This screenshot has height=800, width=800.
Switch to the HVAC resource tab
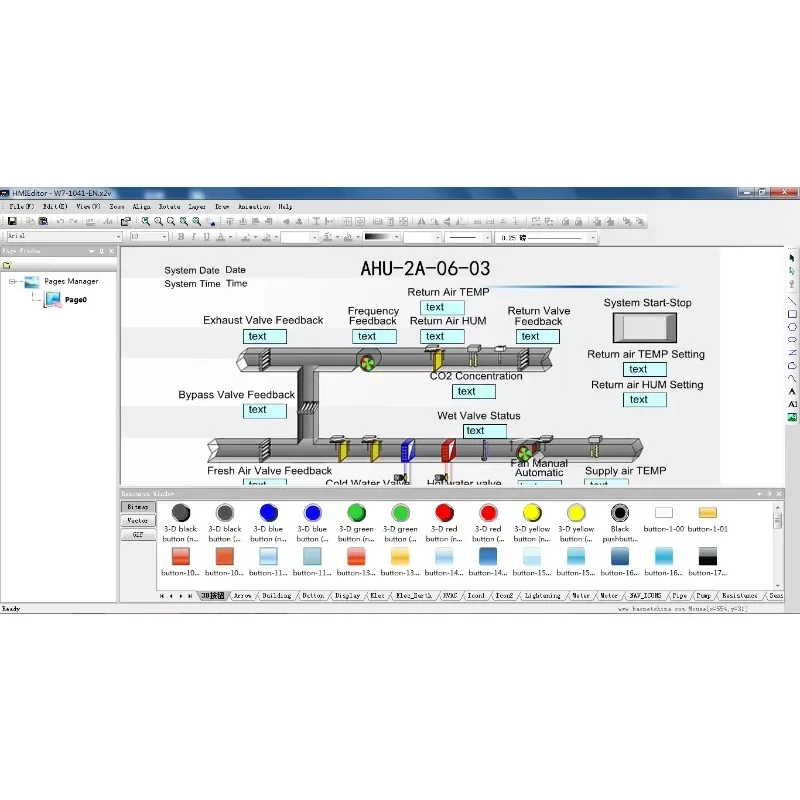pos(449,595)
